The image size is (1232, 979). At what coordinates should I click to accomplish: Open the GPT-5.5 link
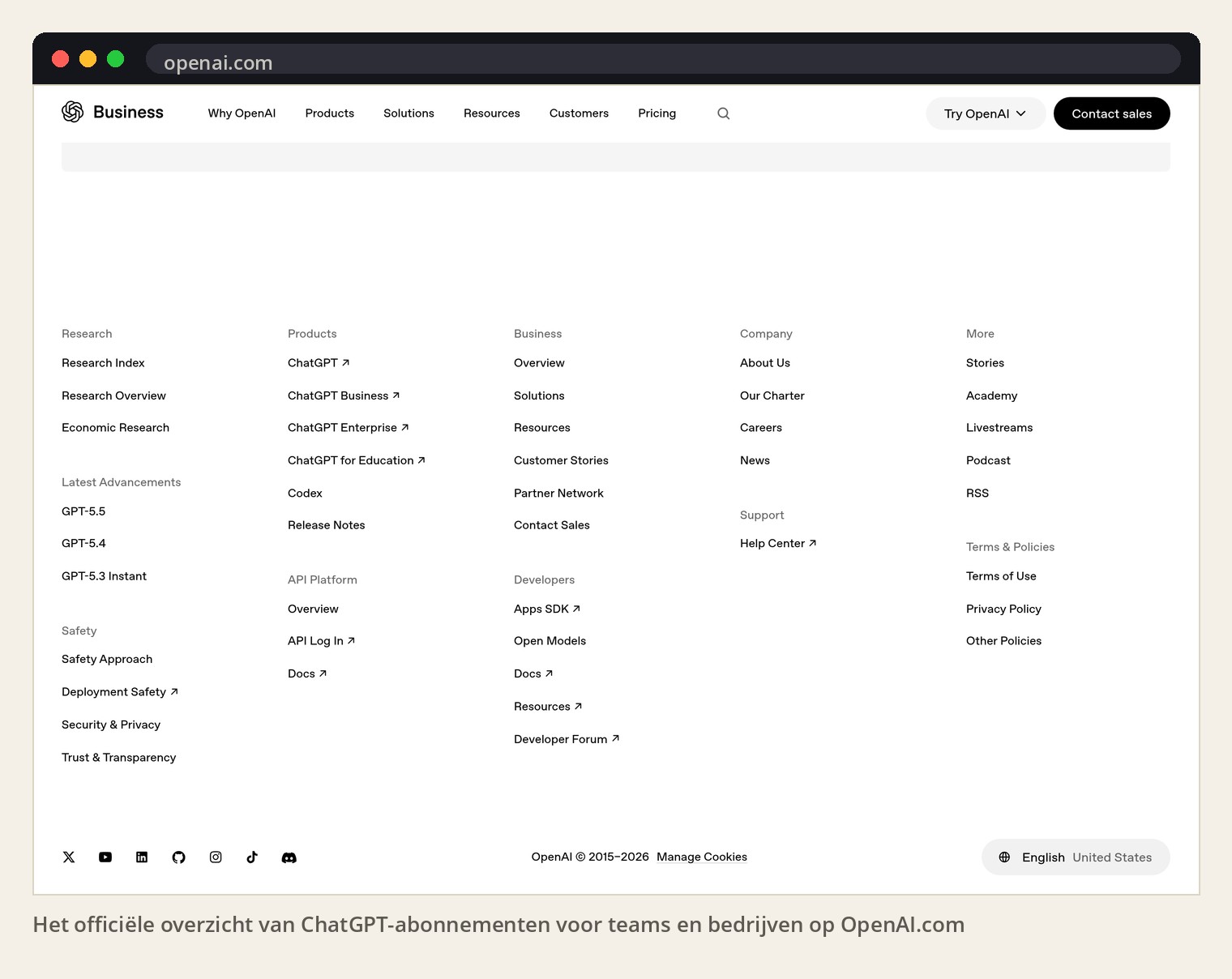[x=83, y=511]
